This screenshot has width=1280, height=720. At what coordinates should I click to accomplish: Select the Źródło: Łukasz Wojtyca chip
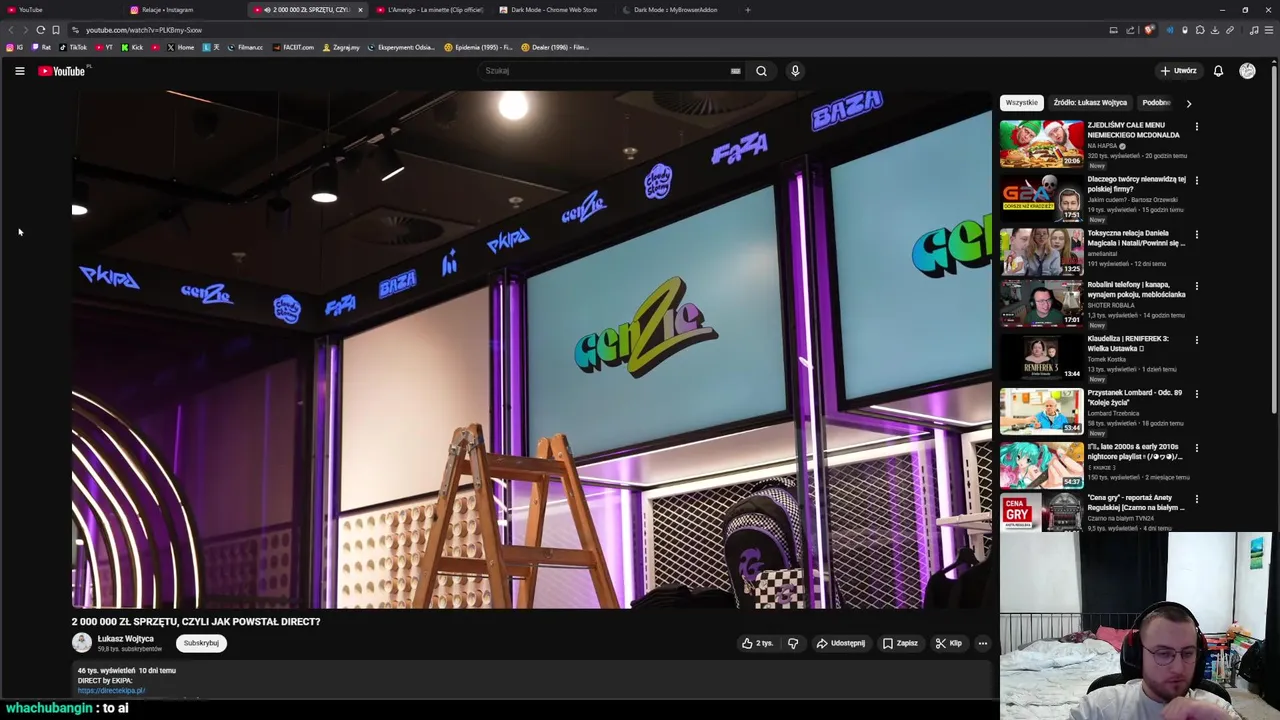pos(1090,102)
